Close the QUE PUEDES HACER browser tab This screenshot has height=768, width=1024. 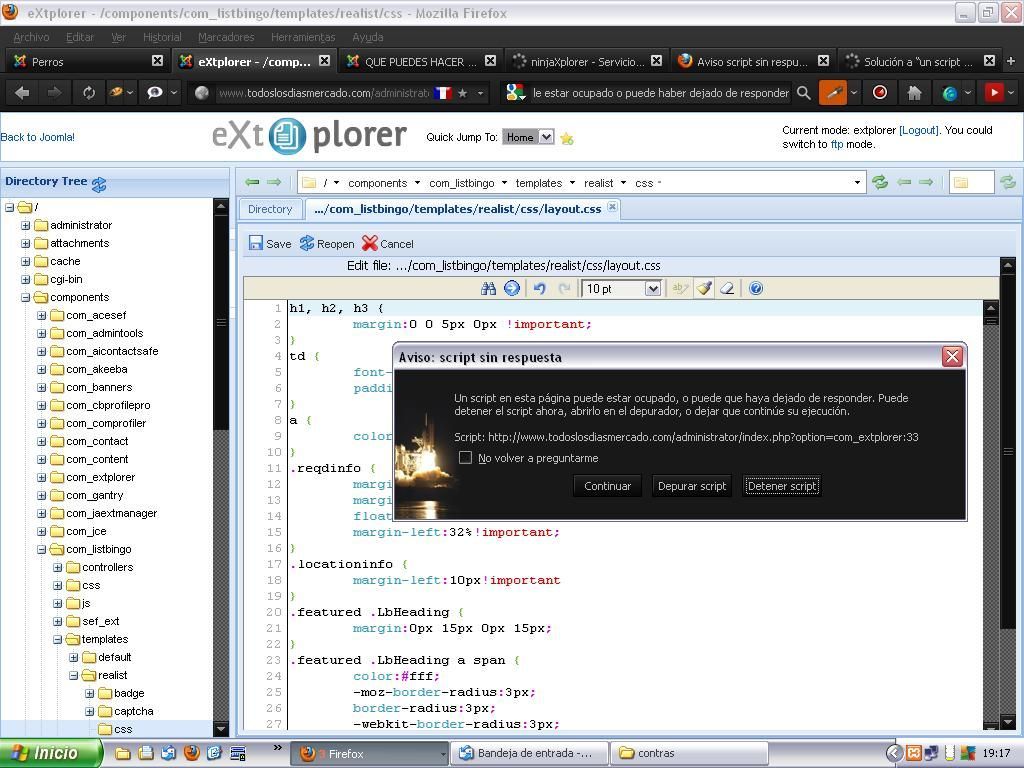[x=490, y=61]
